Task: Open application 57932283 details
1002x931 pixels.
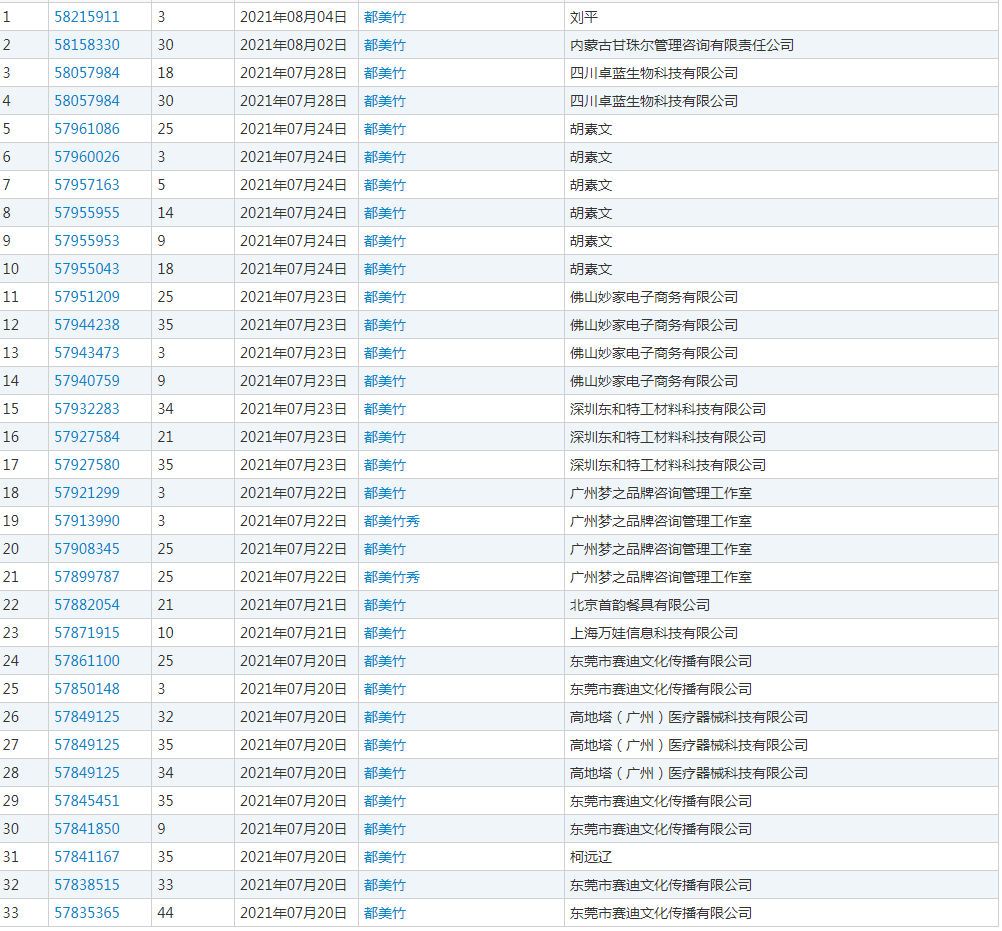Action: click(87, 409)
